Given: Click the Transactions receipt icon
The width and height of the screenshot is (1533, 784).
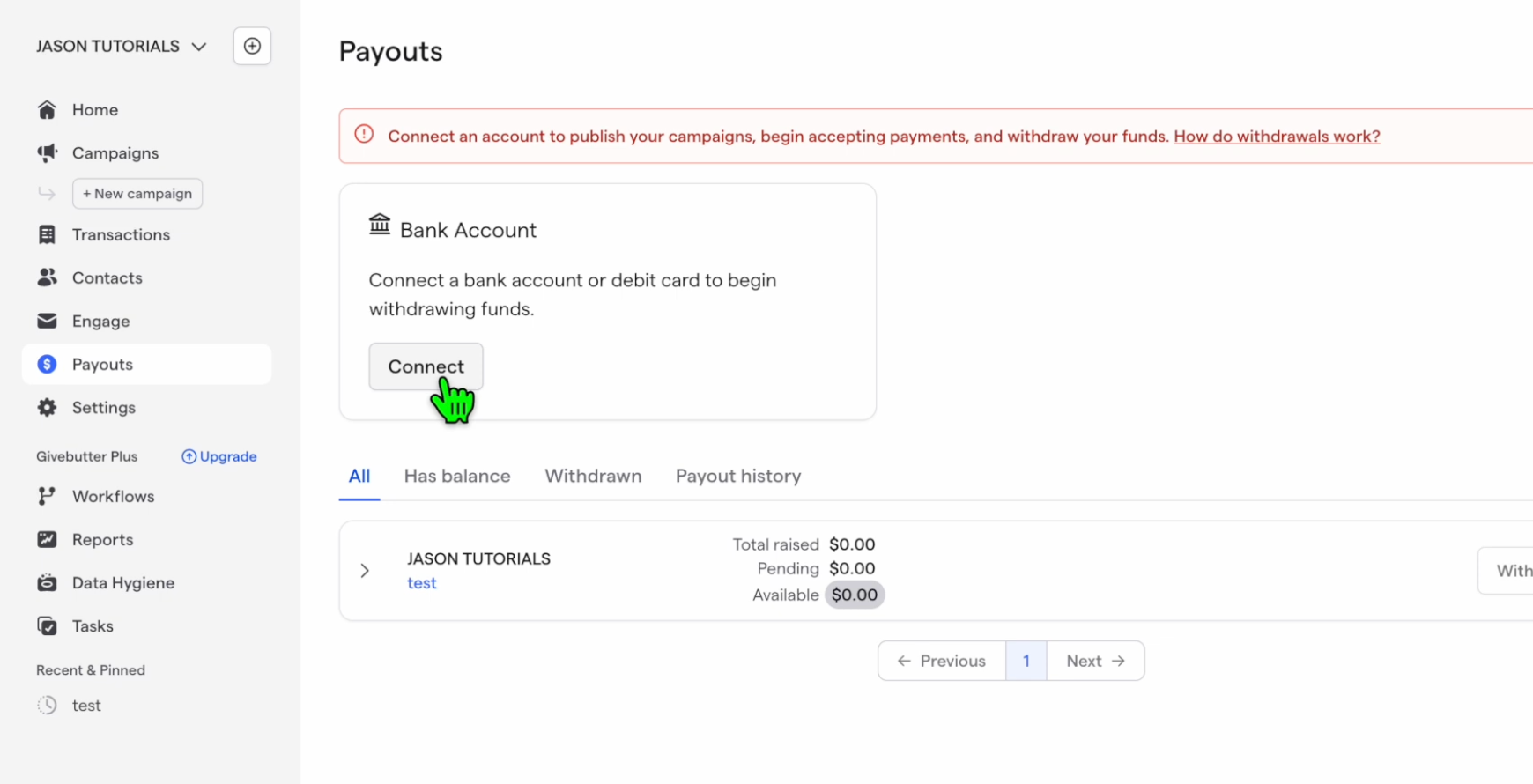Looking at the screenshot, I should point(47,235).
